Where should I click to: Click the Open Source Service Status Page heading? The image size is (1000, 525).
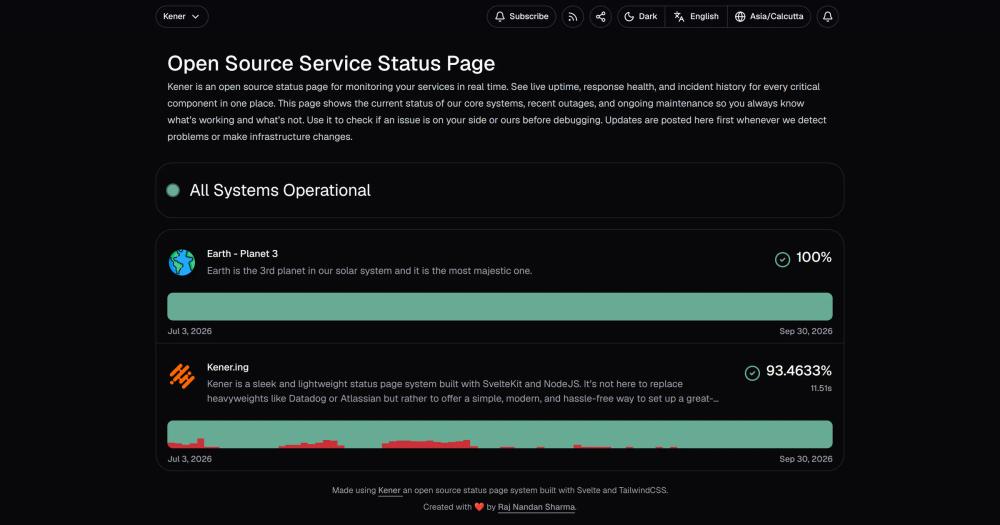tap(331, 63)
